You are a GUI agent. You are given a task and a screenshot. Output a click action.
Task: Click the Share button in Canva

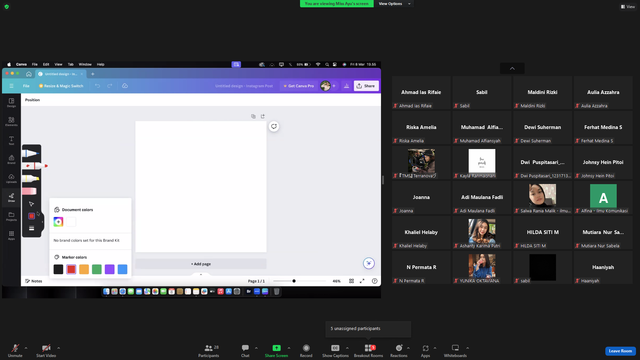tap(366, 86)
